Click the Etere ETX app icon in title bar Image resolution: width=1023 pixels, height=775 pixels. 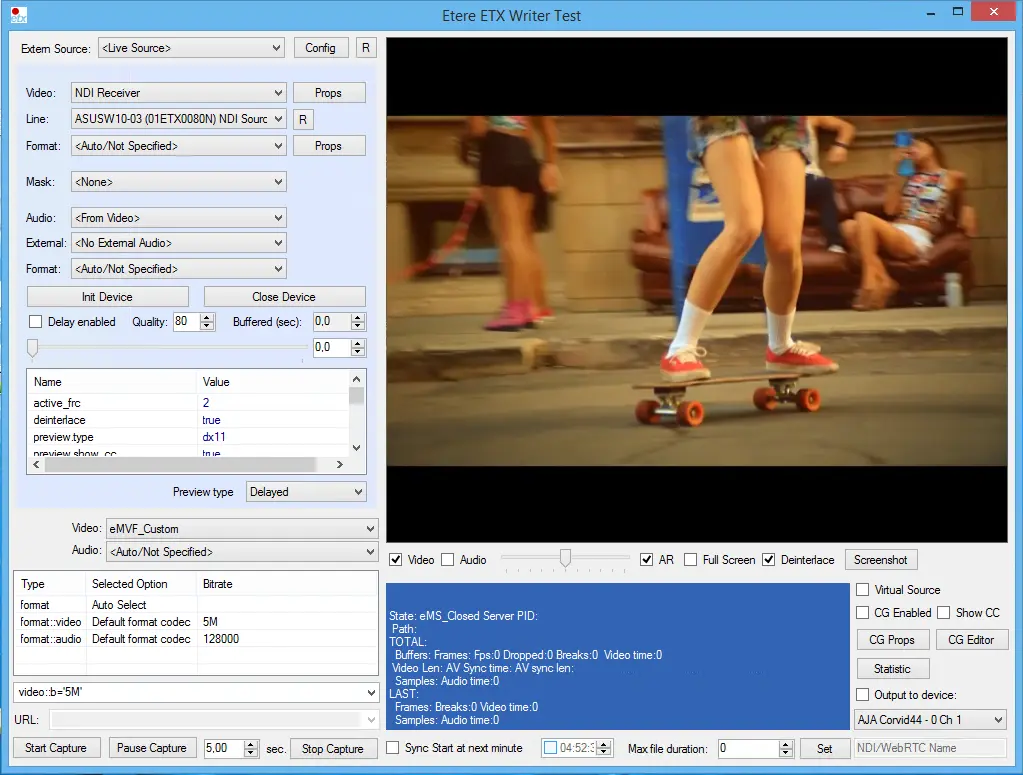tap(17, 15)
